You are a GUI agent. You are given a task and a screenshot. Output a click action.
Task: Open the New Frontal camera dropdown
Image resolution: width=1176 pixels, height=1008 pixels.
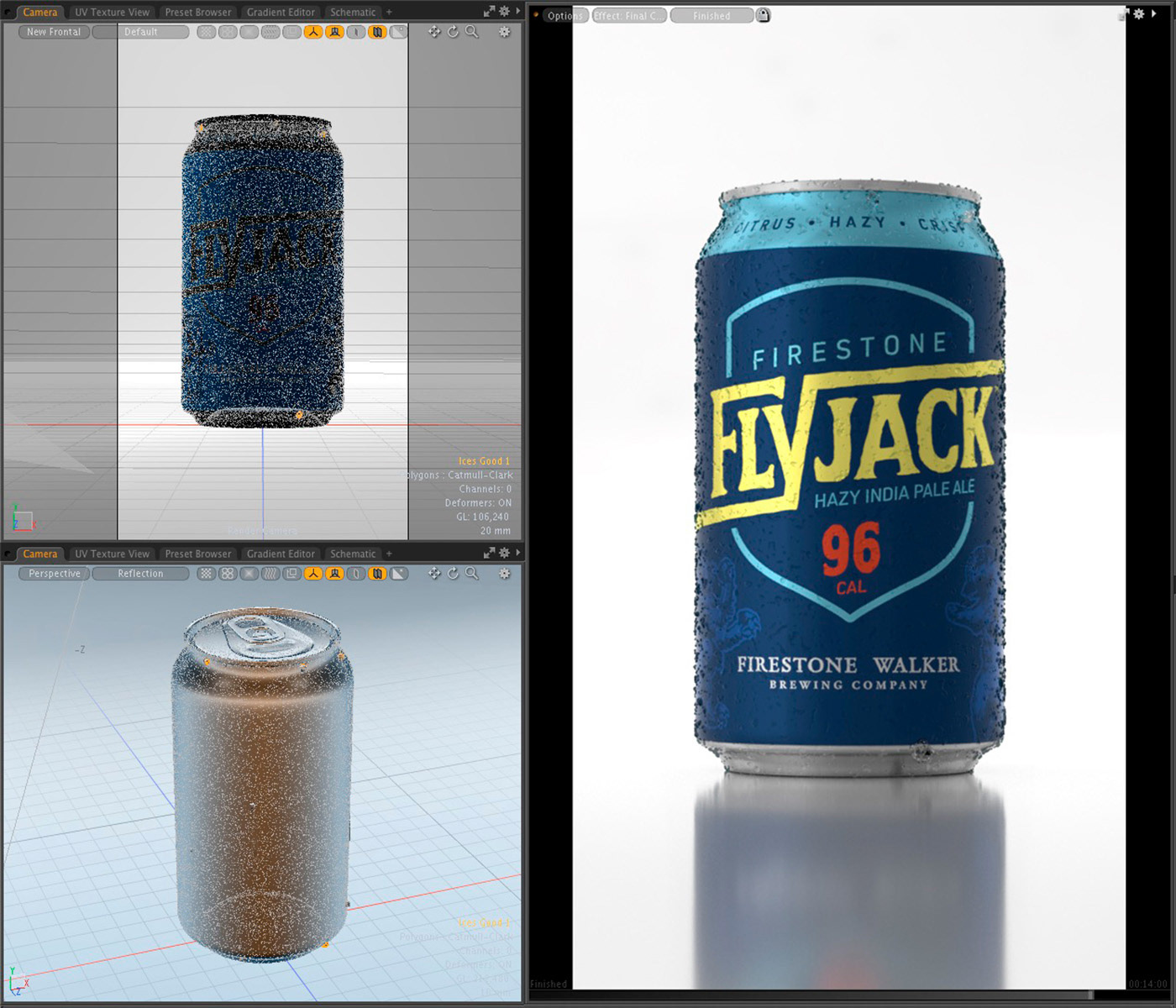tap(54, 32)
